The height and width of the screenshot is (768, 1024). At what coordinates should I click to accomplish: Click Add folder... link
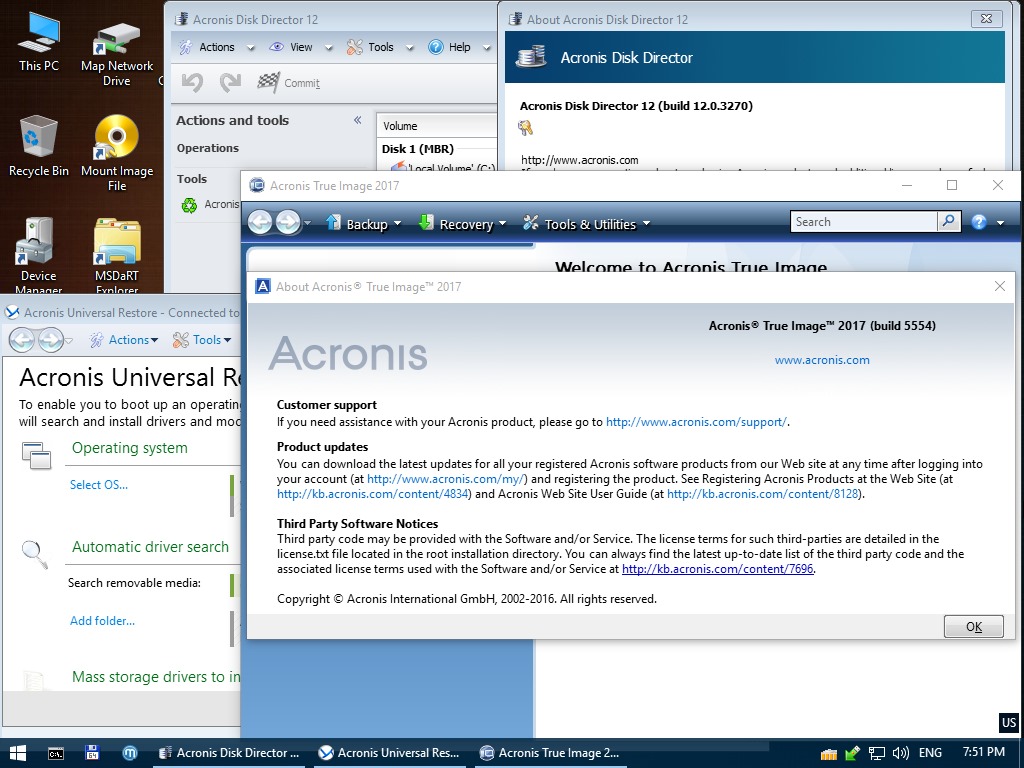(x=103, y=620)
